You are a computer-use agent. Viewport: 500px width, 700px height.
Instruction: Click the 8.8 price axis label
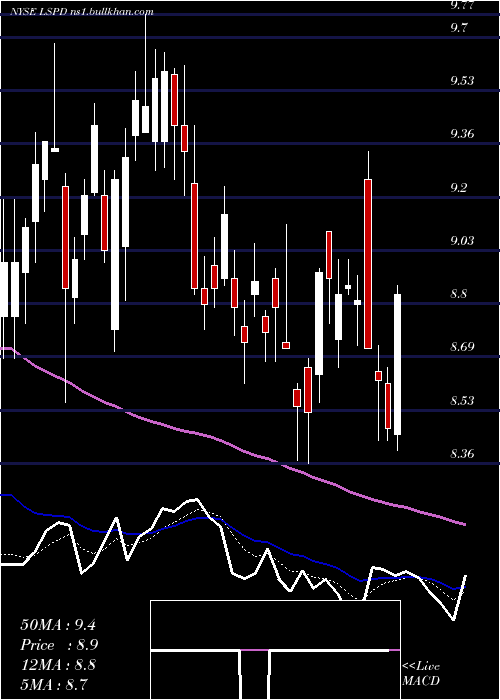[x=459, y=294]
